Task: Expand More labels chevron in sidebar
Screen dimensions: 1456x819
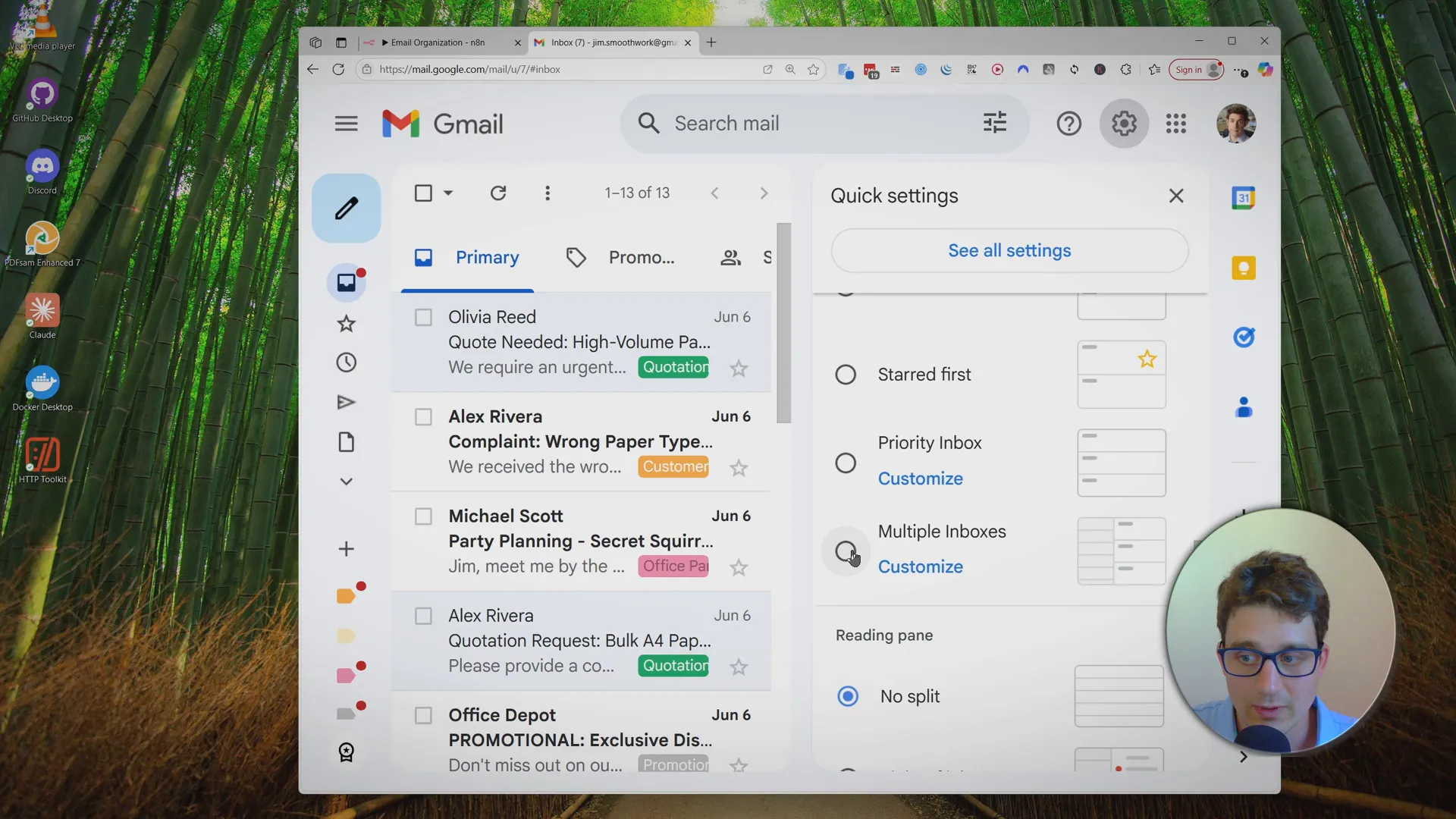Action: [x=347, y=482]
